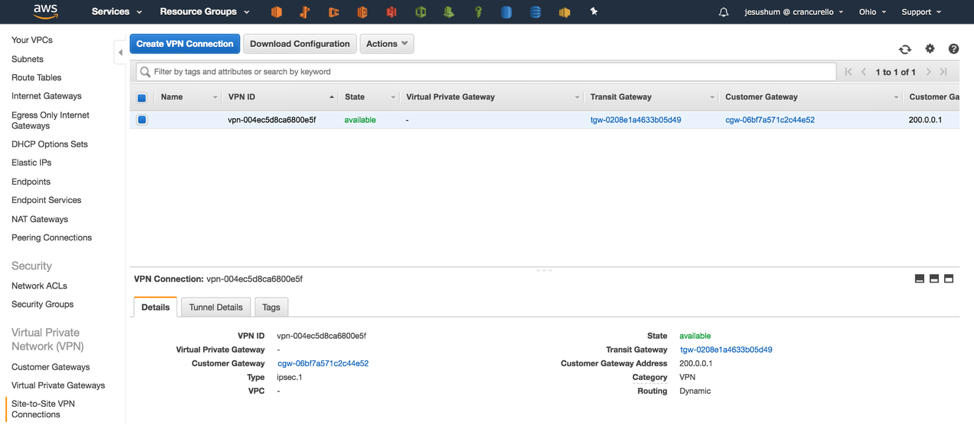Open Peering Connections in sidebar

tap(52, 238)
